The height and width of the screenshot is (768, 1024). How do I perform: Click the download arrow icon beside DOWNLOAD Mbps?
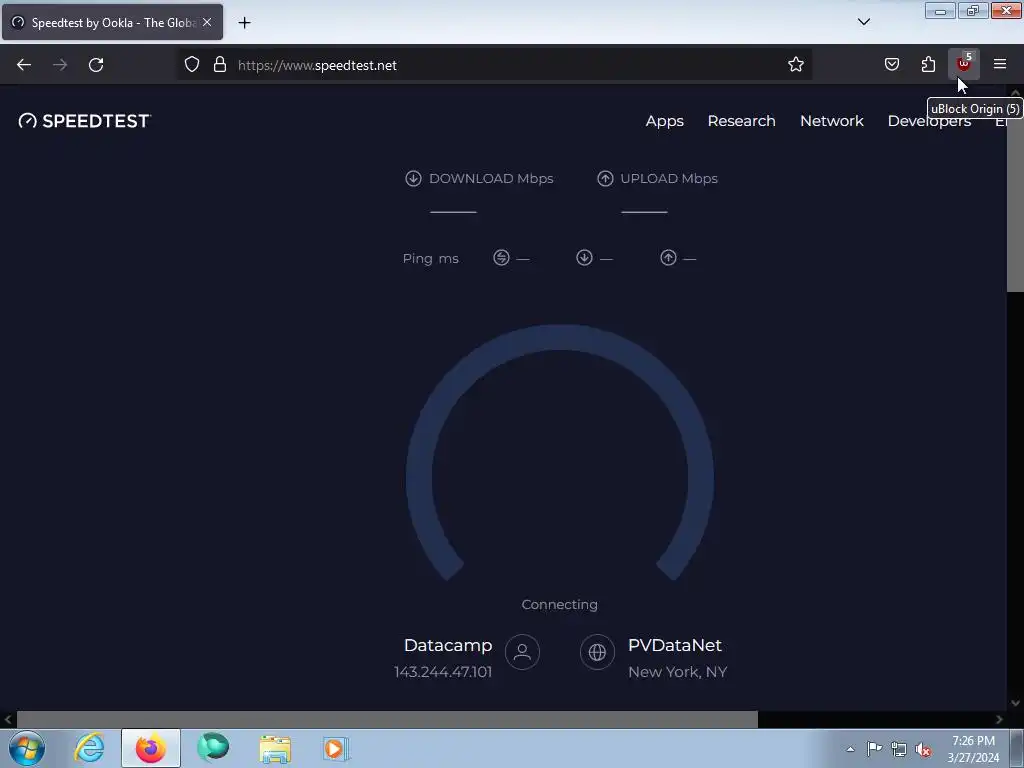(413, 178)
